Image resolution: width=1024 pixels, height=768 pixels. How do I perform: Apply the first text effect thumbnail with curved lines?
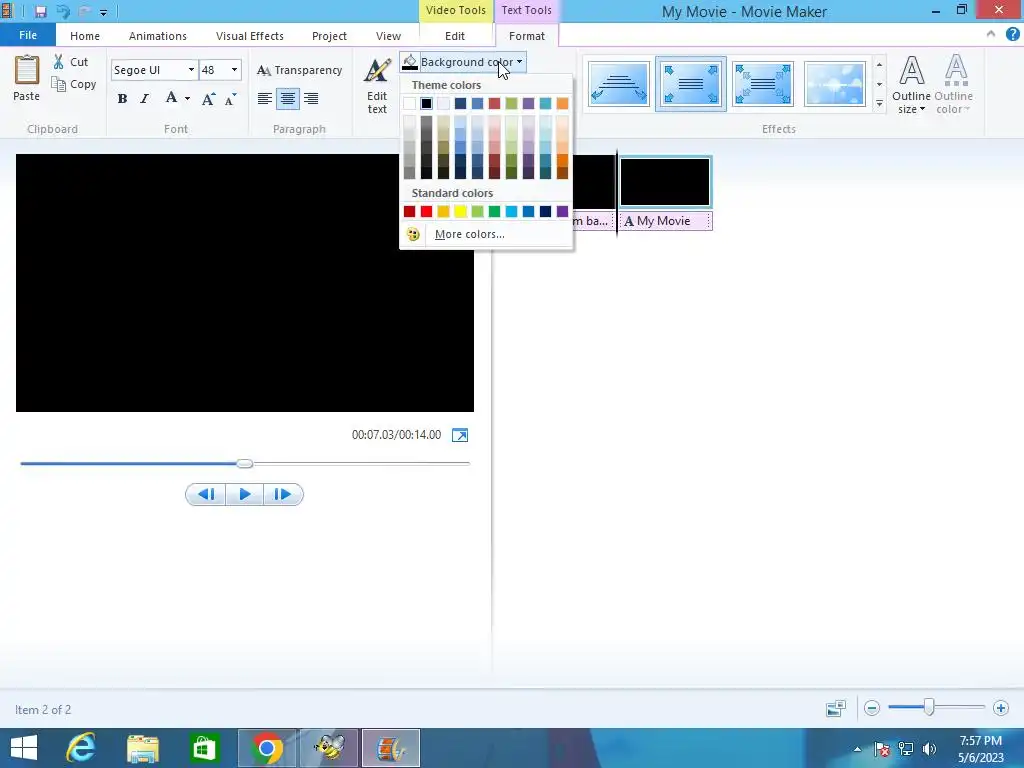click(x=618, y=84)
